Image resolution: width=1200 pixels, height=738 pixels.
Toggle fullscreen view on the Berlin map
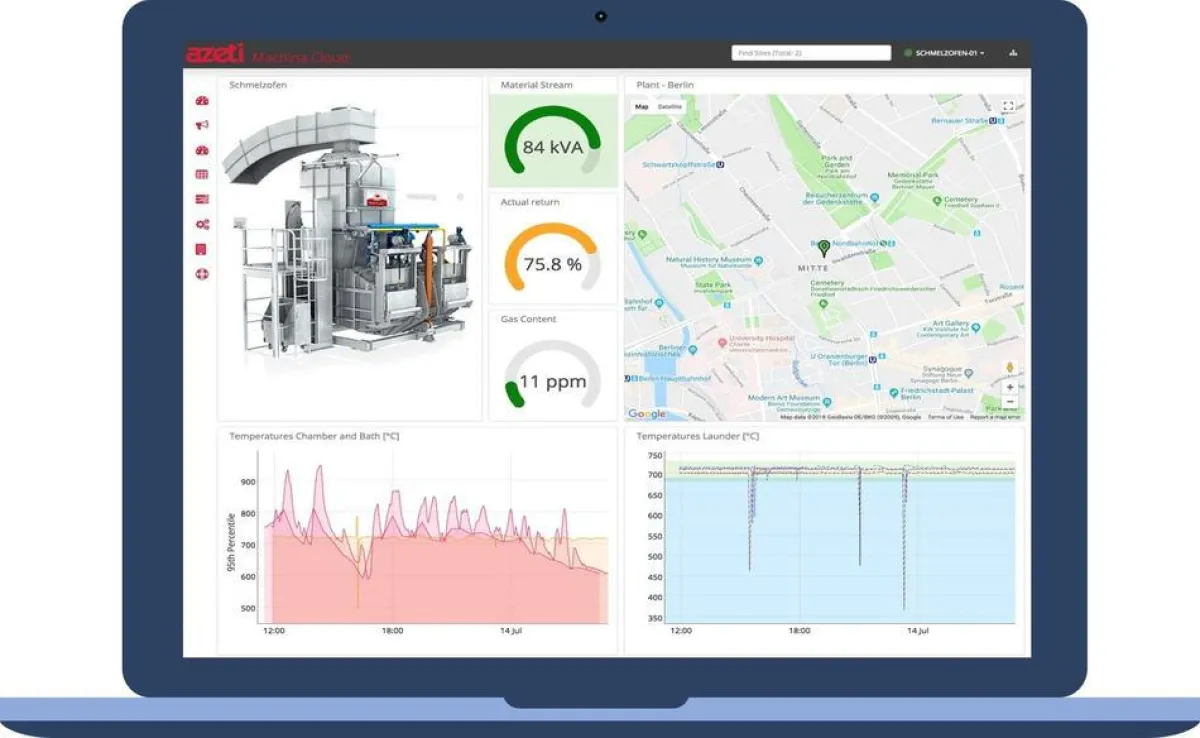click(x=1008, y=106)
